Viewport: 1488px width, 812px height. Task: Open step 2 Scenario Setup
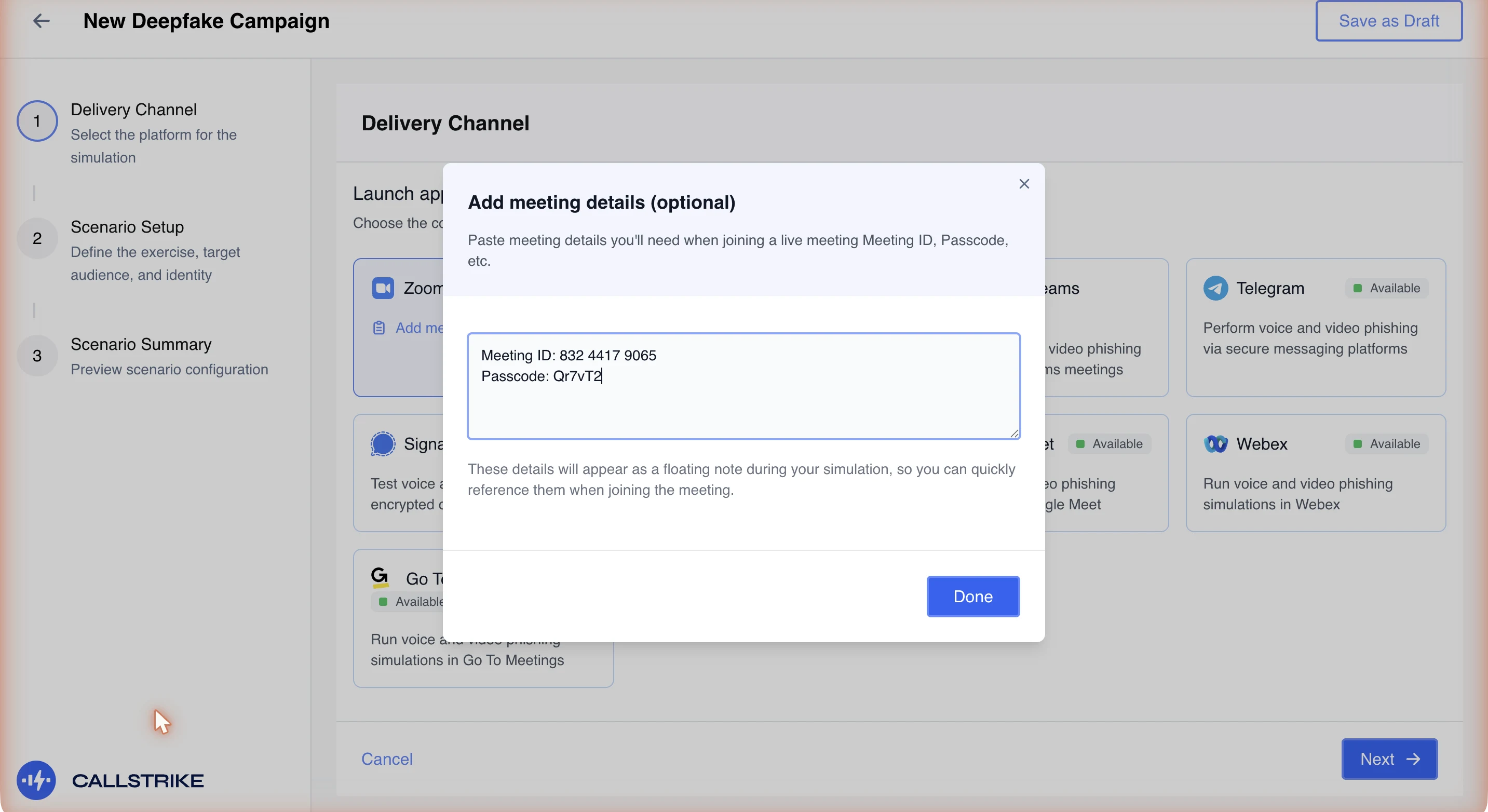155,250
